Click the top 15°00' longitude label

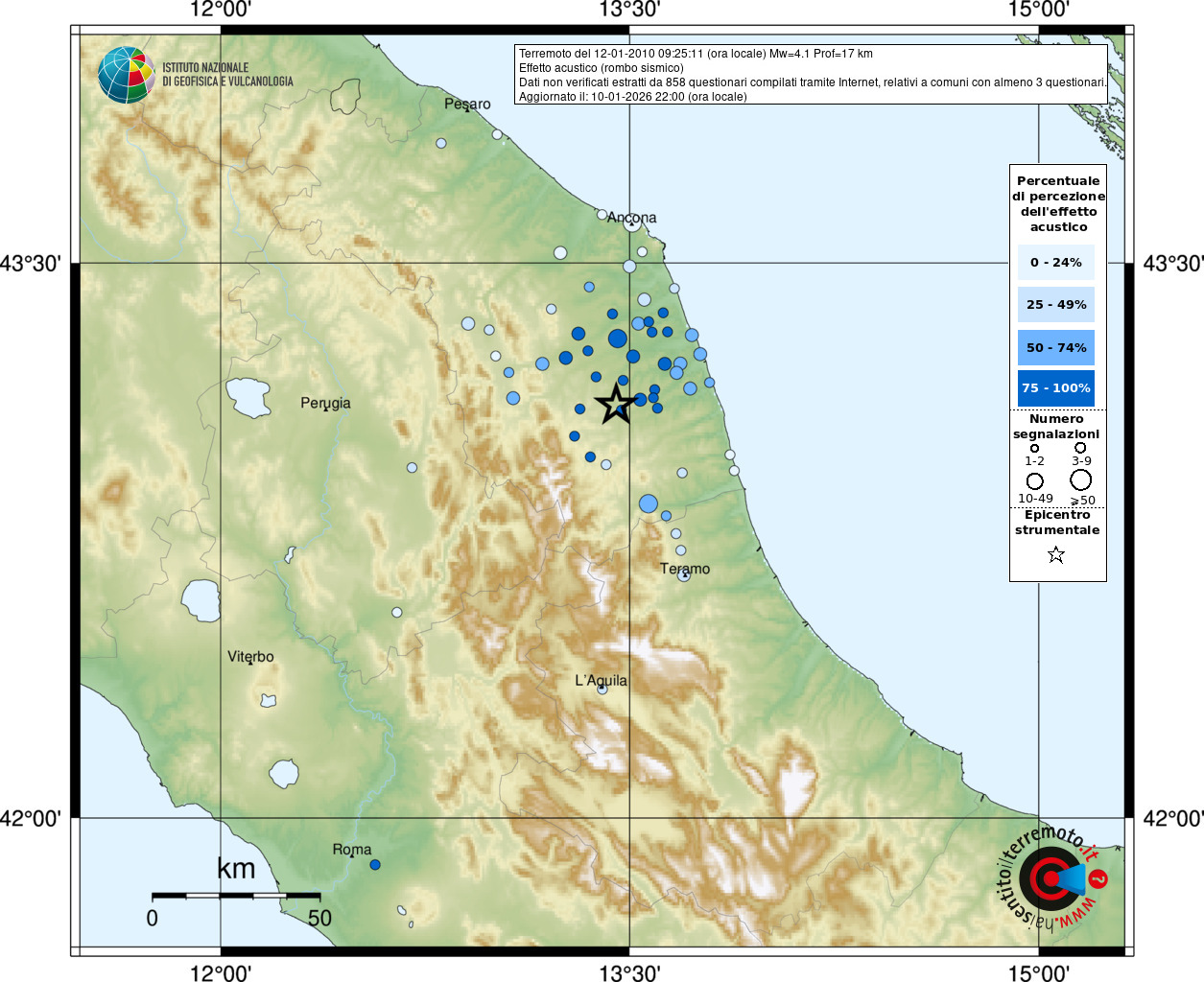click(x=1039, y=11)
